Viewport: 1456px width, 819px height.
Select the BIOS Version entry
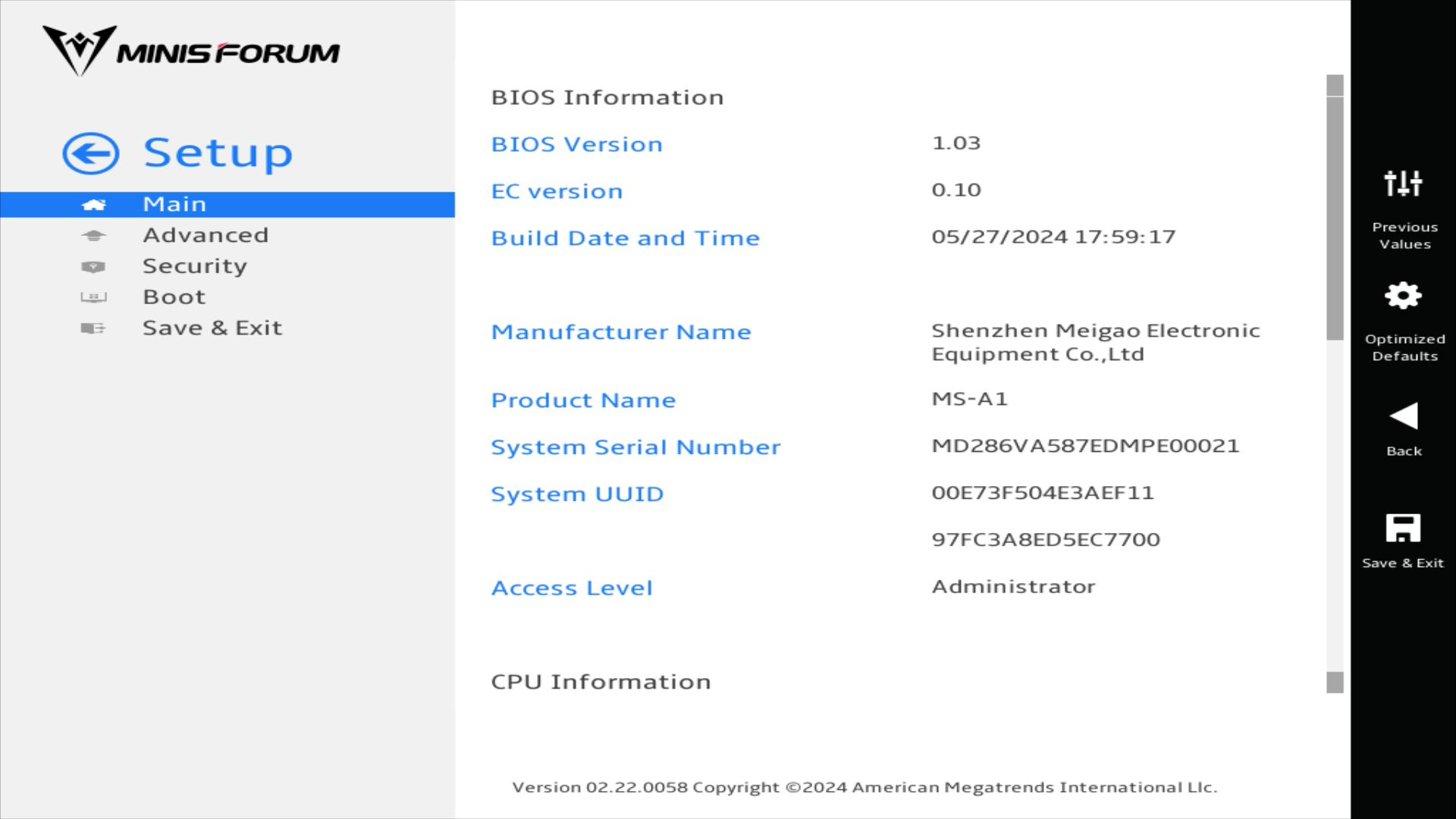click(576, 144)
